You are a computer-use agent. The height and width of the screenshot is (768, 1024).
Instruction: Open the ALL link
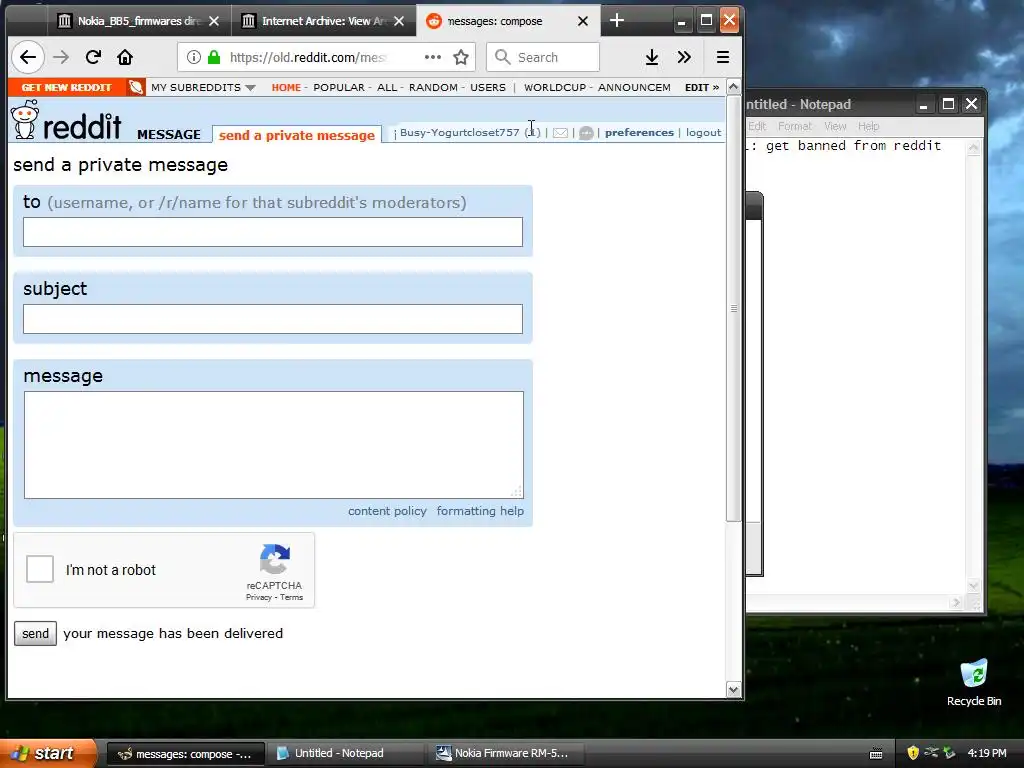pyautogui.click(x=387, y=87)
